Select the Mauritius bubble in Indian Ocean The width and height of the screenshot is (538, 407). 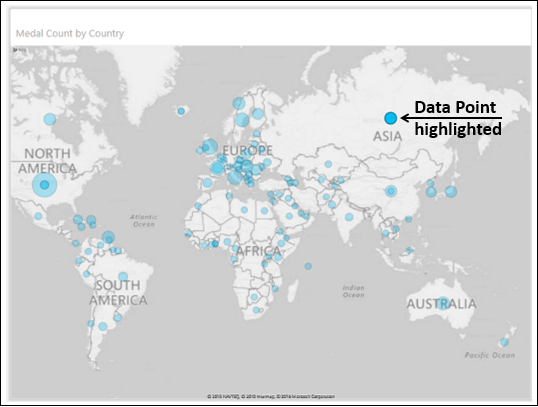click(x=308, y=266)
